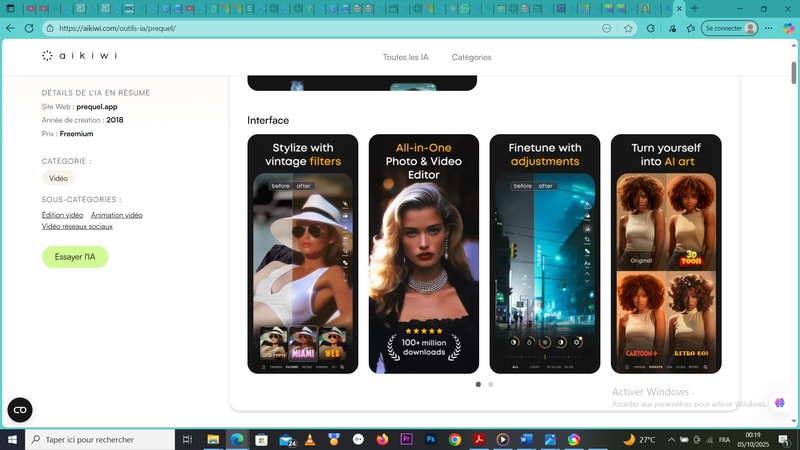Open the Catégories menu item
The image size is (800, 450).
click(x=471, y=57)
